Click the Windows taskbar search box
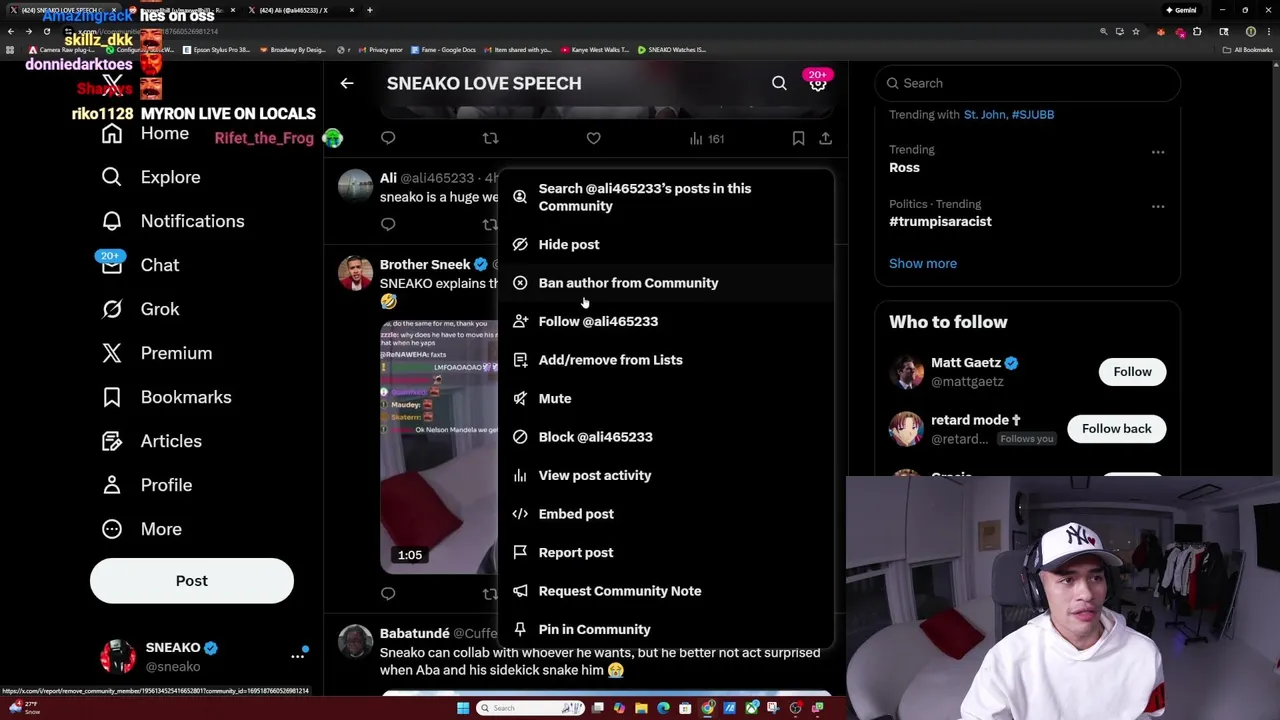 point(529,708)
